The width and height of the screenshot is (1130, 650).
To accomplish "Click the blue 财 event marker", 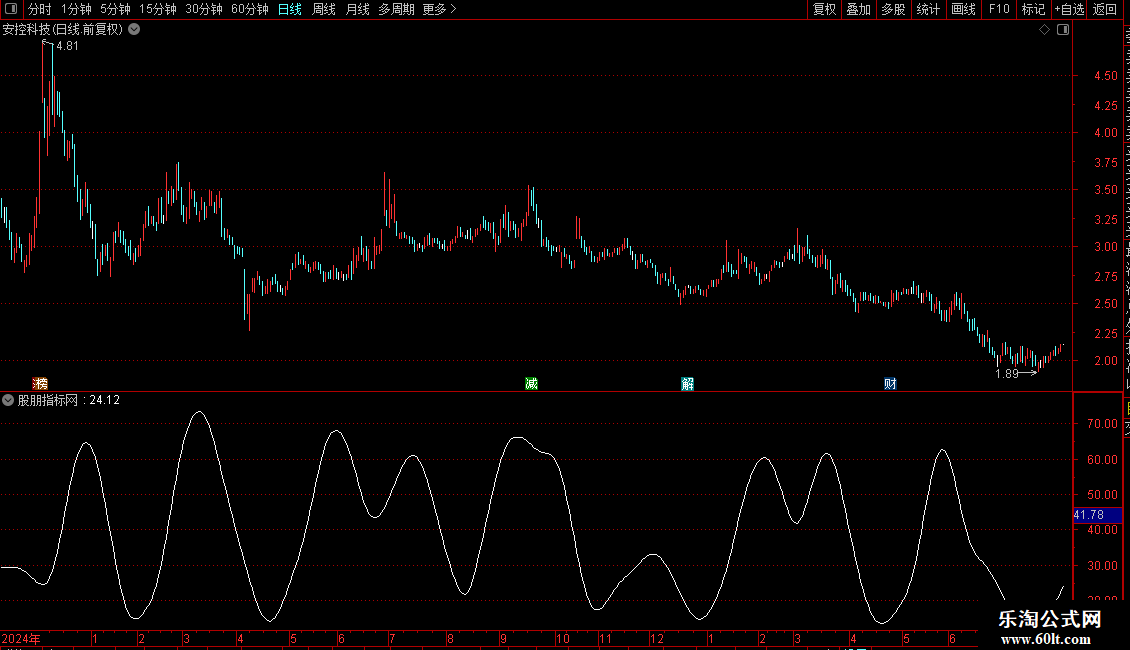I will click(891, 383).
